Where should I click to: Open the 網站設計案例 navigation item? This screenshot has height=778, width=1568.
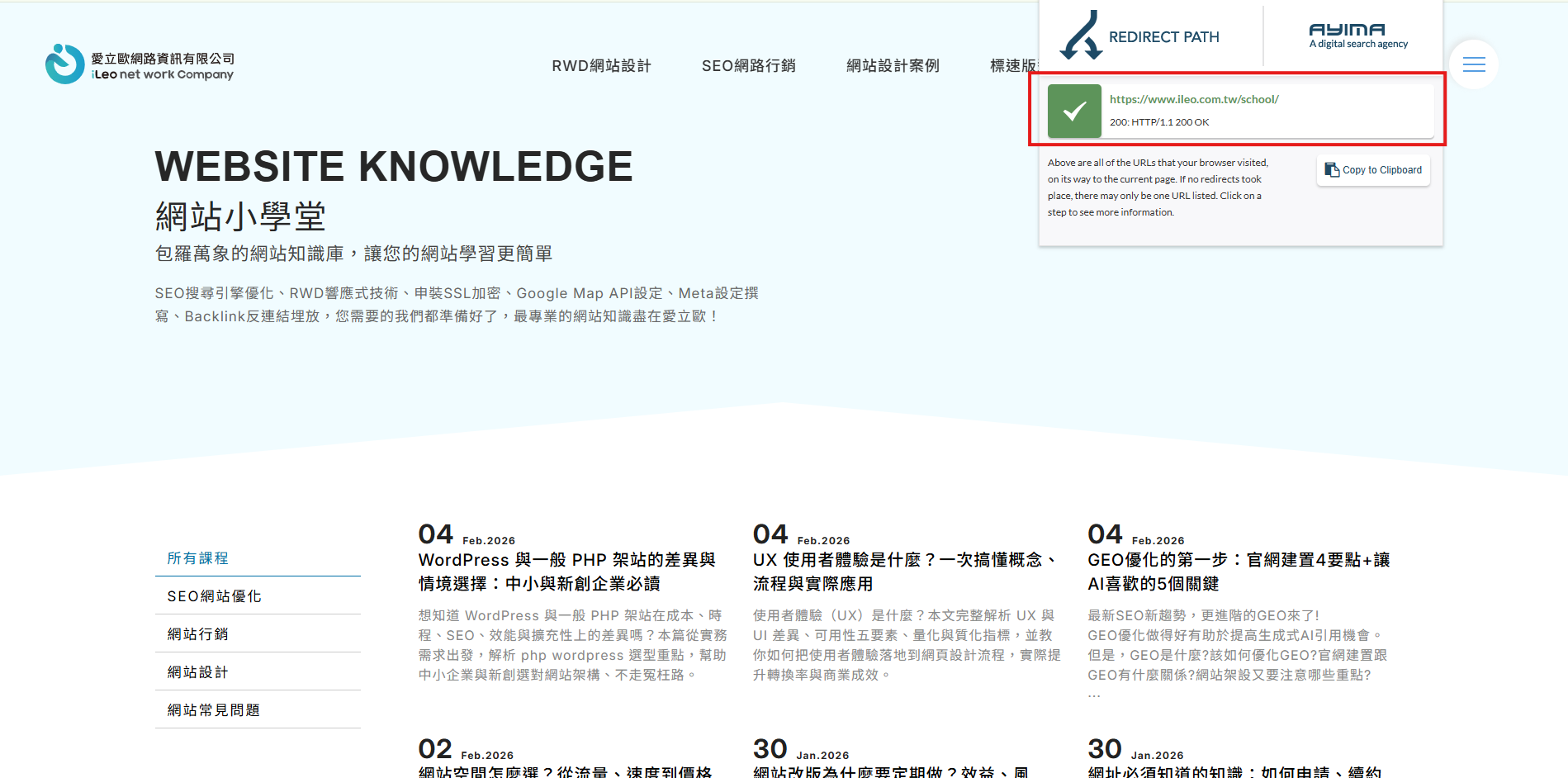[893, 66]
